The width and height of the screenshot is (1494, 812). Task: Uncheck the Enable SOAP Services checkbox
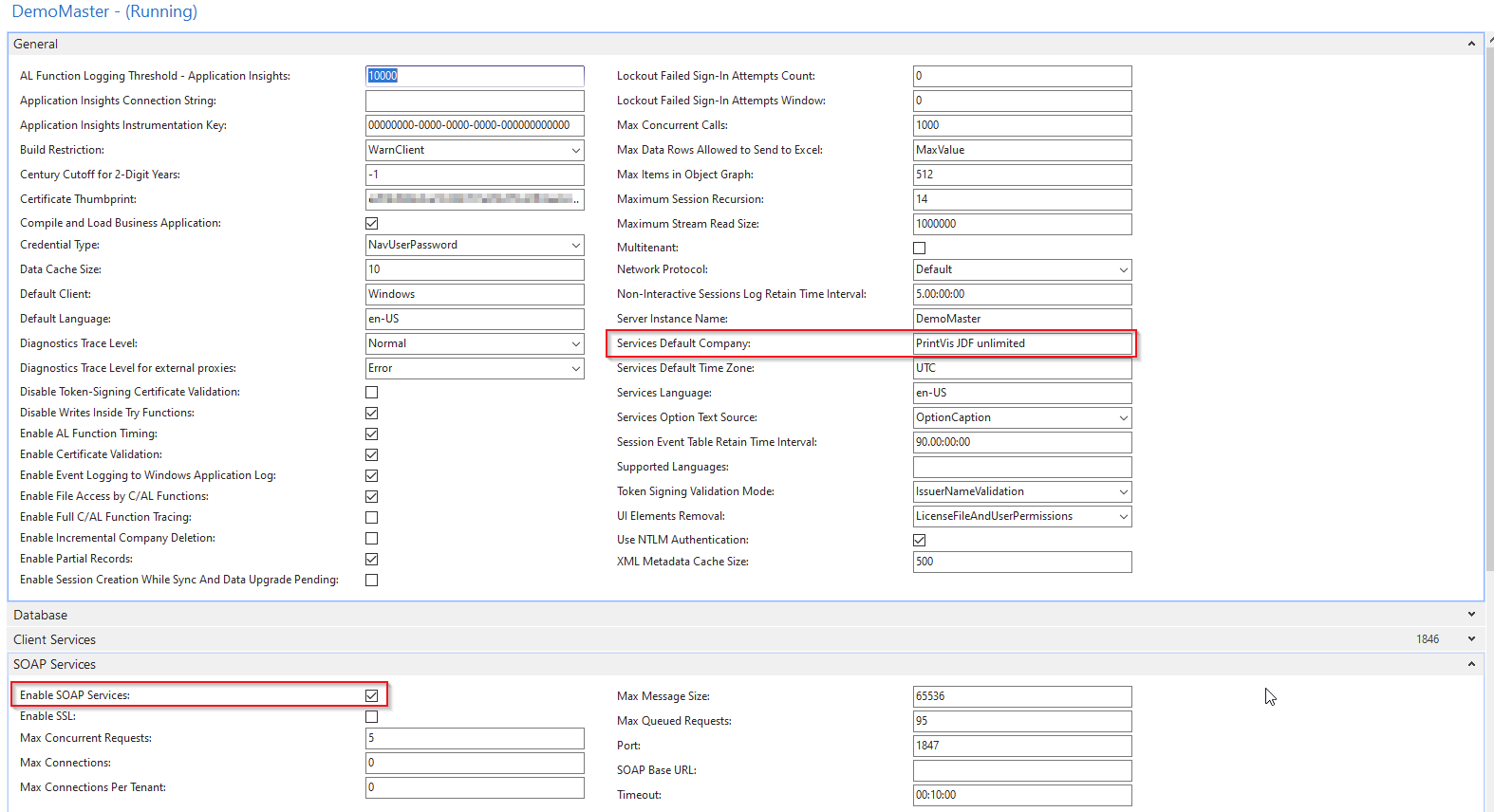(x=372, y=695)
